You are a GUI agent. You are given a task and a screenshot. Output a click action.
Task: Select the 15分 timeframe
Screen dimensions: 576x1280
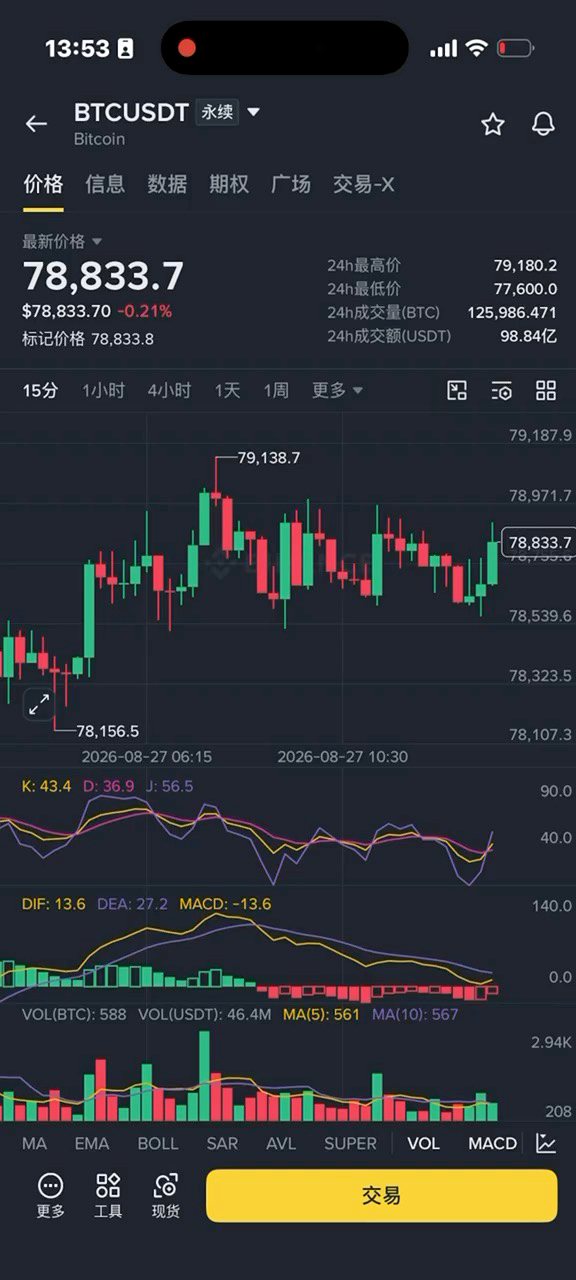pyautogui.click(x=41, y=390)
